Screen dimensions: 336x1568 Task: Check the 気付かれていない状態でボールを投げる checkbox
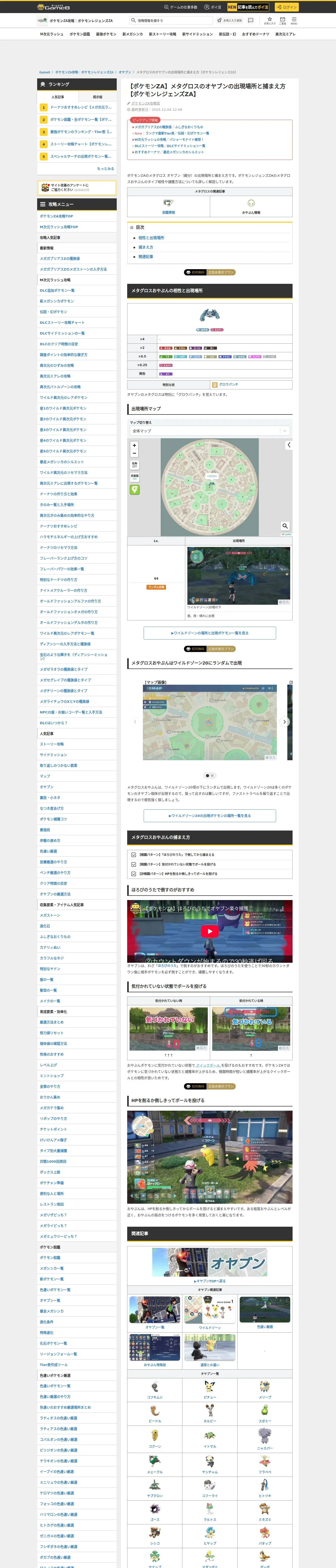tap(133, 864)
